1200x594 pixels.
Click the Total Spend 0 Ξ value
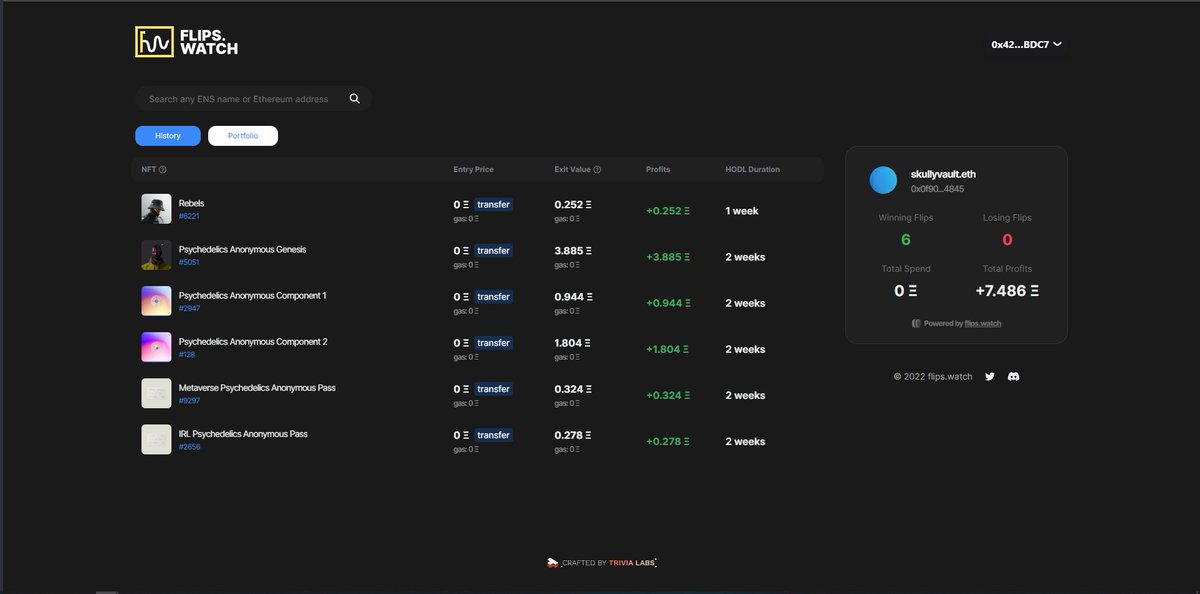(906, 291)
